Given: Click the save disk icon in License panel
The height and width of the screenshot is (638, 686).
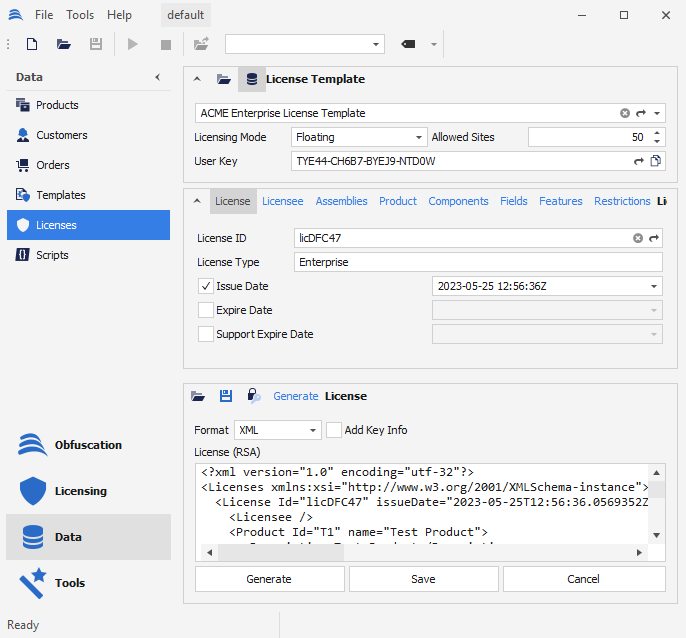Looking at the screenshot, I should (226, 396).
